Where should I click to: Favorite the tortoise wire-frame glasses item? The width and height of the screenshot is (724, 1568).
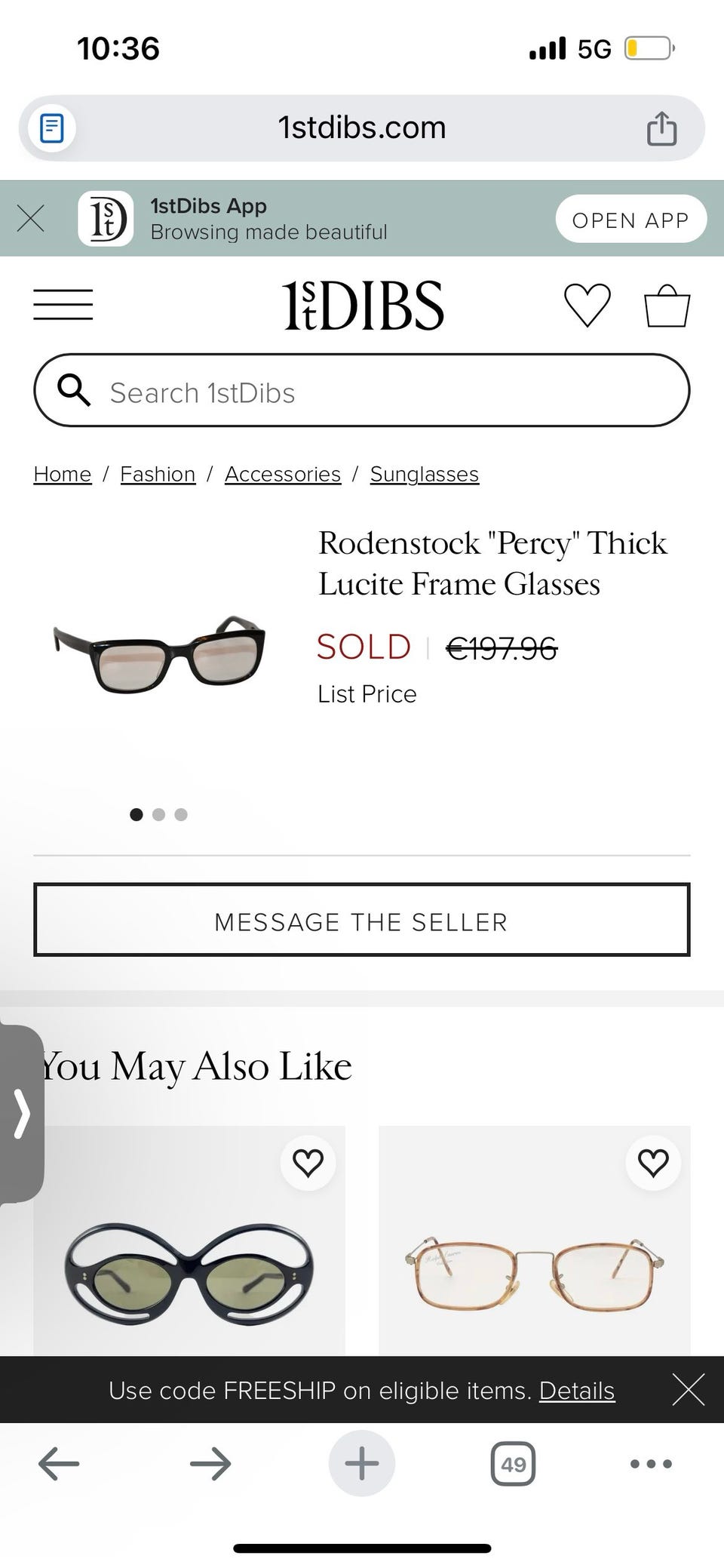[x=653, y=1163]
